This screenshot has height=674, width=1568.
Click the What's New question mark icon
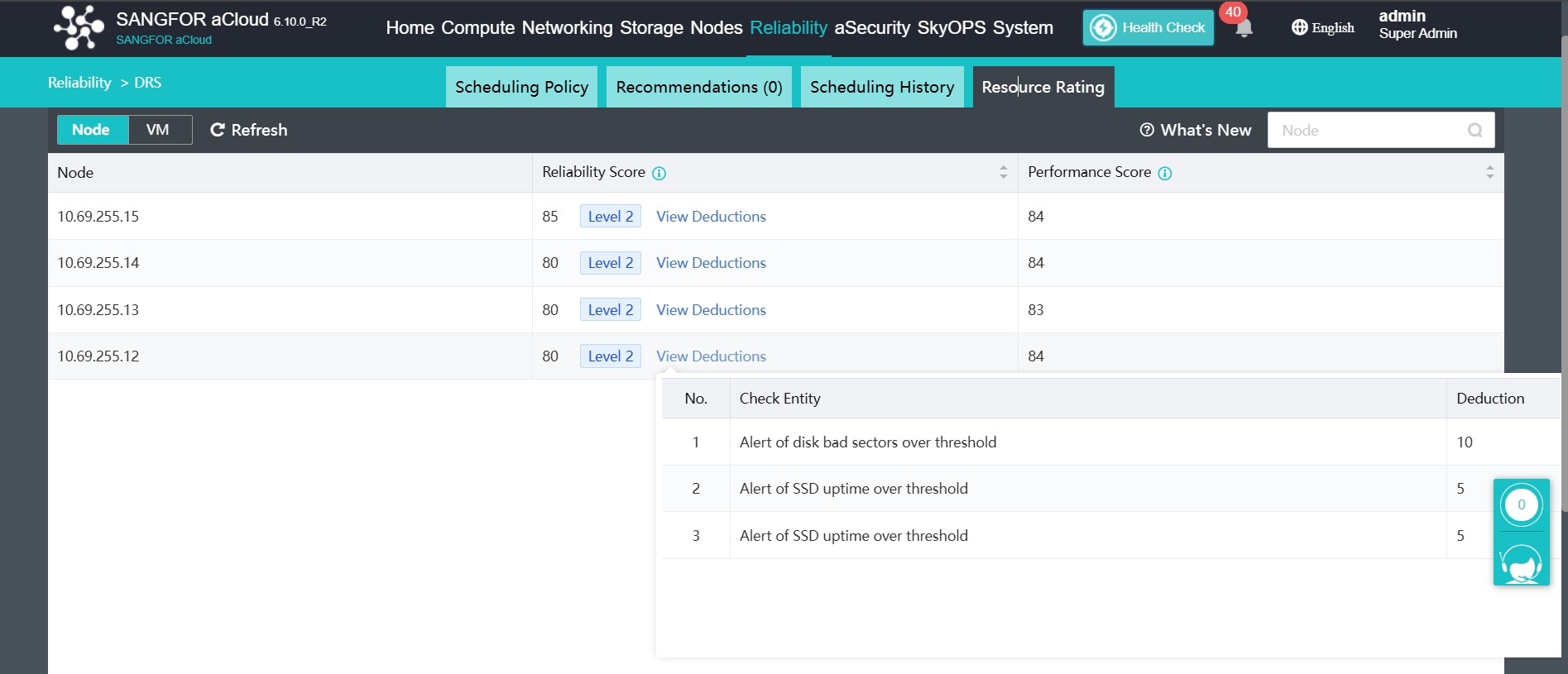coord(1147,130)
